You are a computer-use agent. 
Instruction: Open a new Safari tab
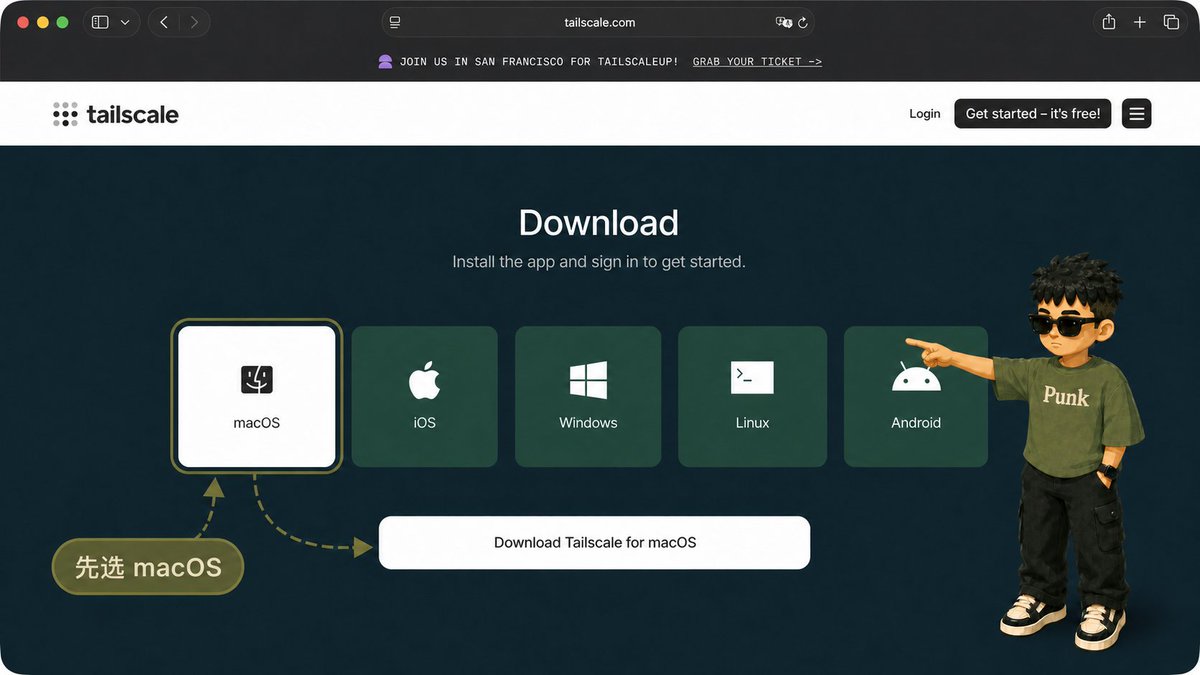click(1139, 22)
